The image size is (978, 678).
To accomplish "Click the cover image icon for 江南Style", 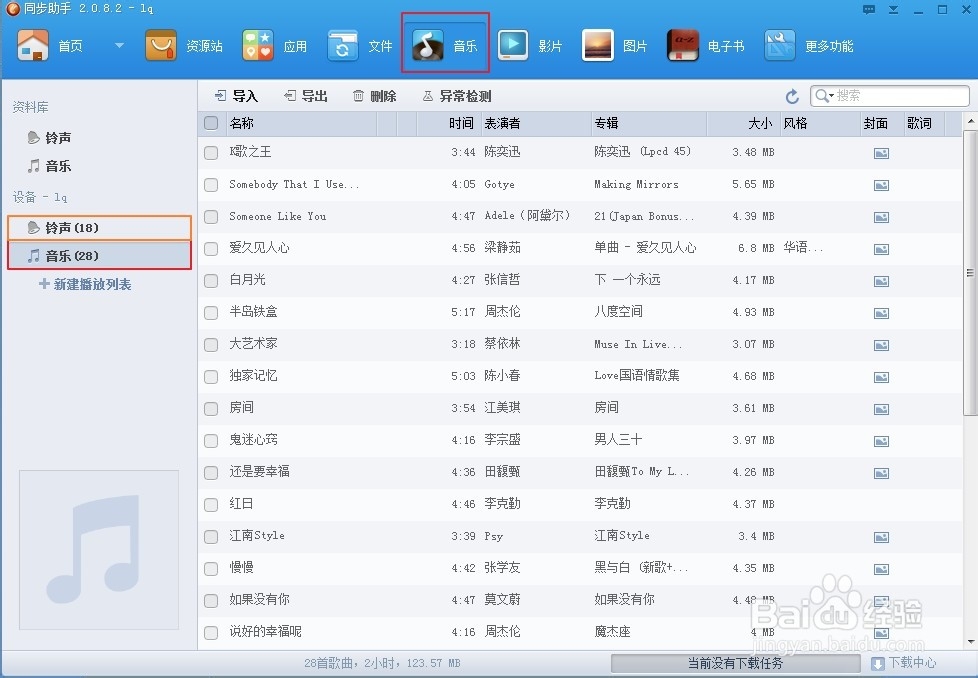I will click(881, 537).
